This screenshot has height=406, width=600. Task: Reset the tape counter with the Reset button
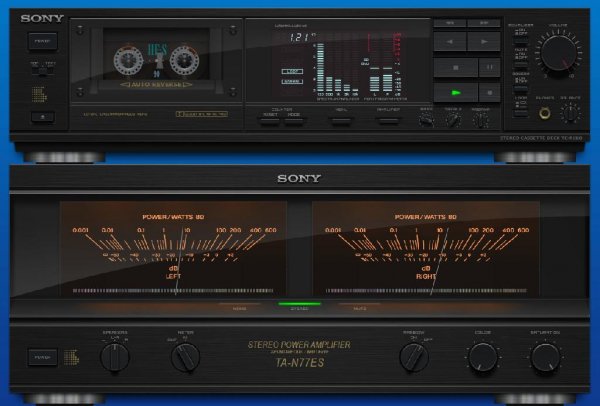(x=270, y=121)
